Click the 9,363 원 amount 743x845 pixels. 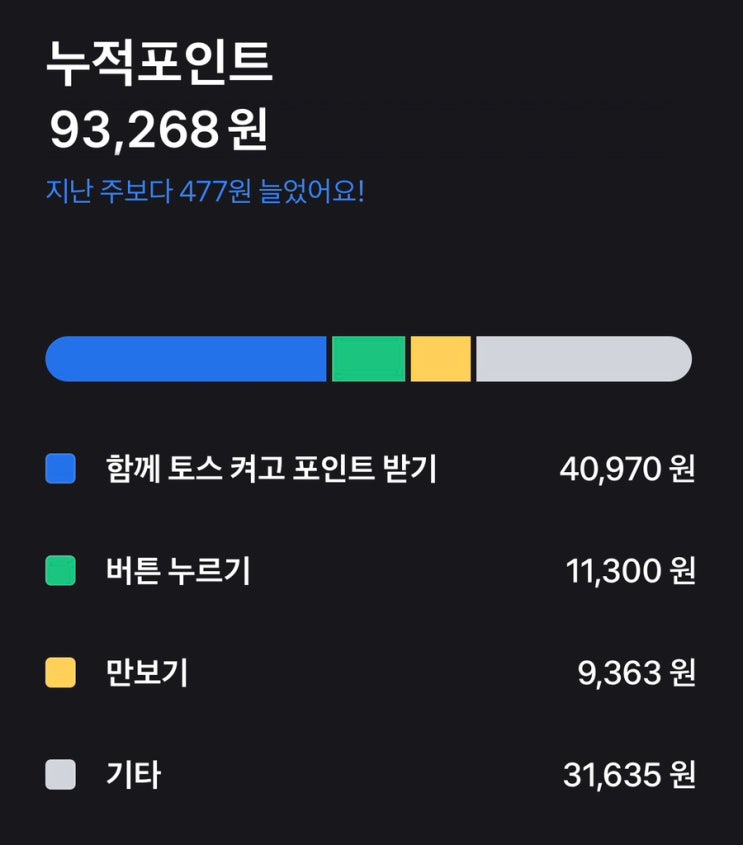click(x=636, y=673)
